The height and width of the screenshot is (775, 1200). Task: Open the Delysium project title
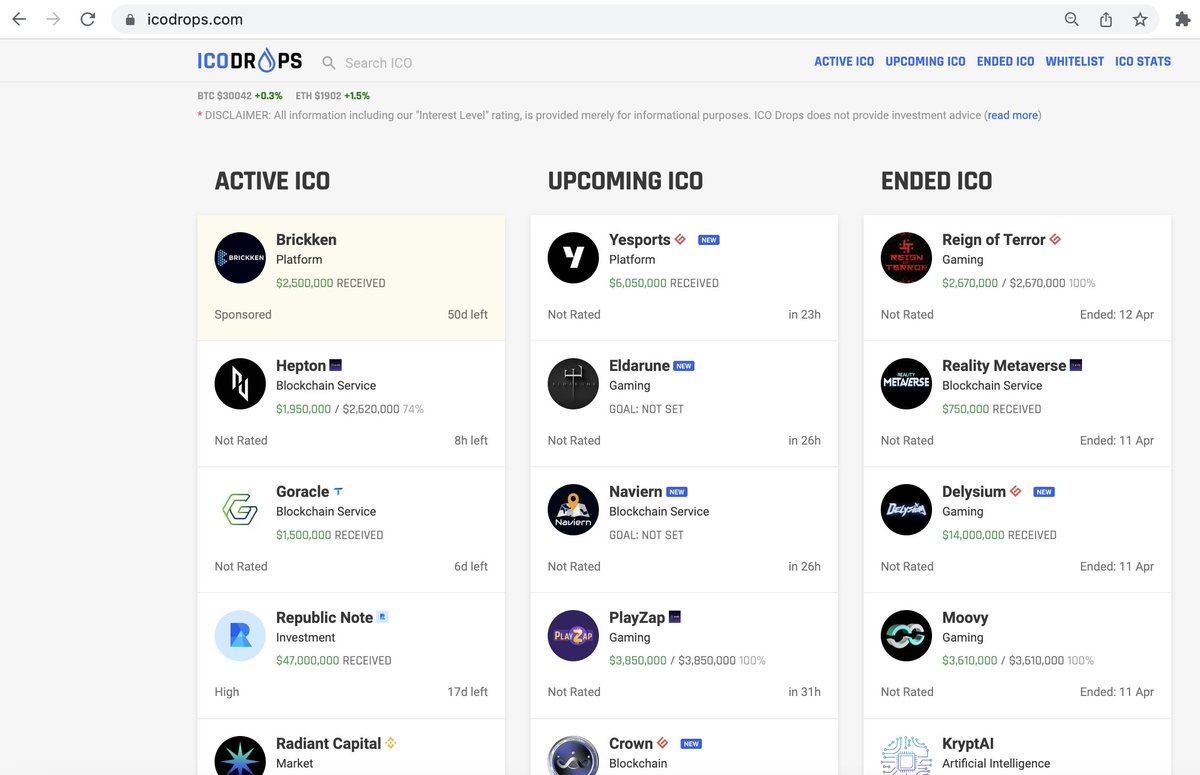974,492
